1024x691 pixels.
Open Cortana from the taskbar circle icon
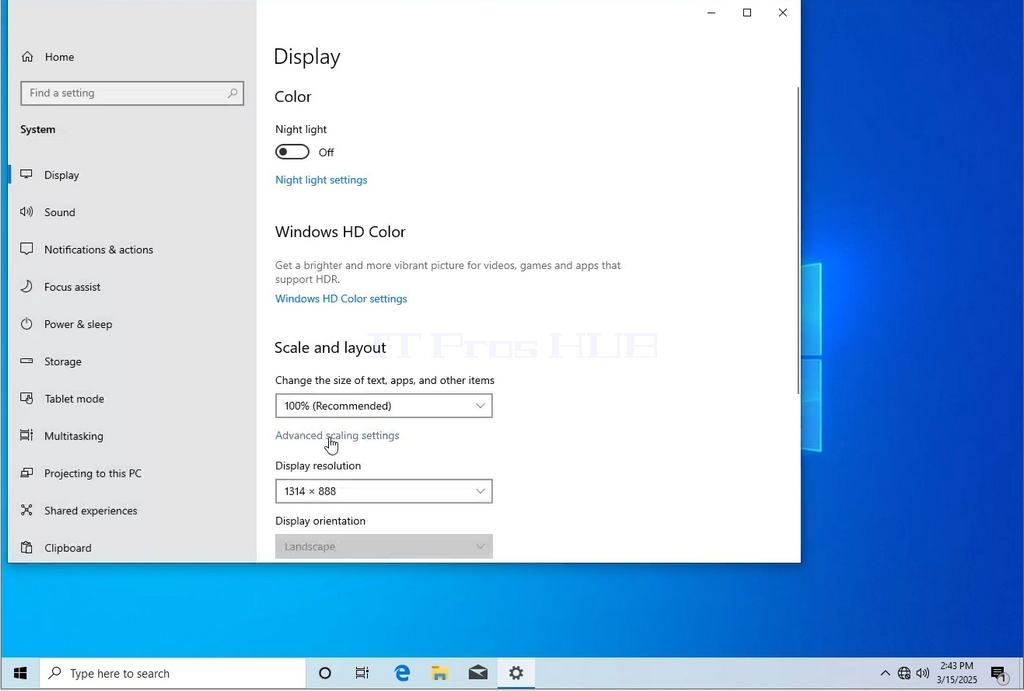(325, 673)
